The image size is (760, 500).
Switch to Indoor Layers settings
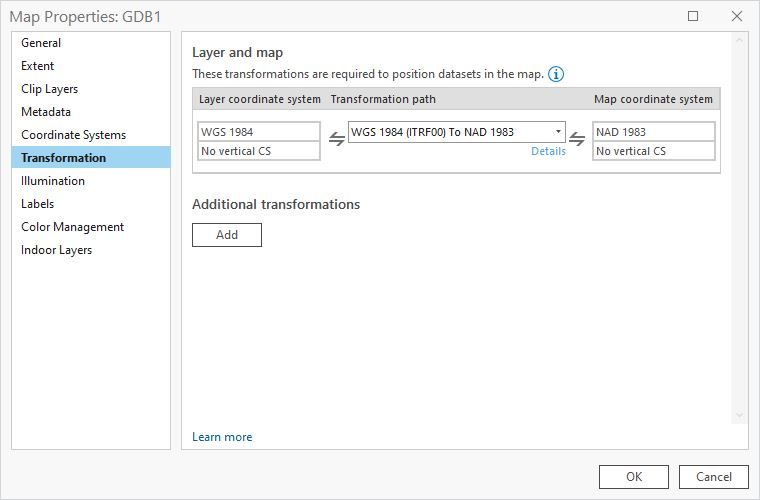pos(56,250)
